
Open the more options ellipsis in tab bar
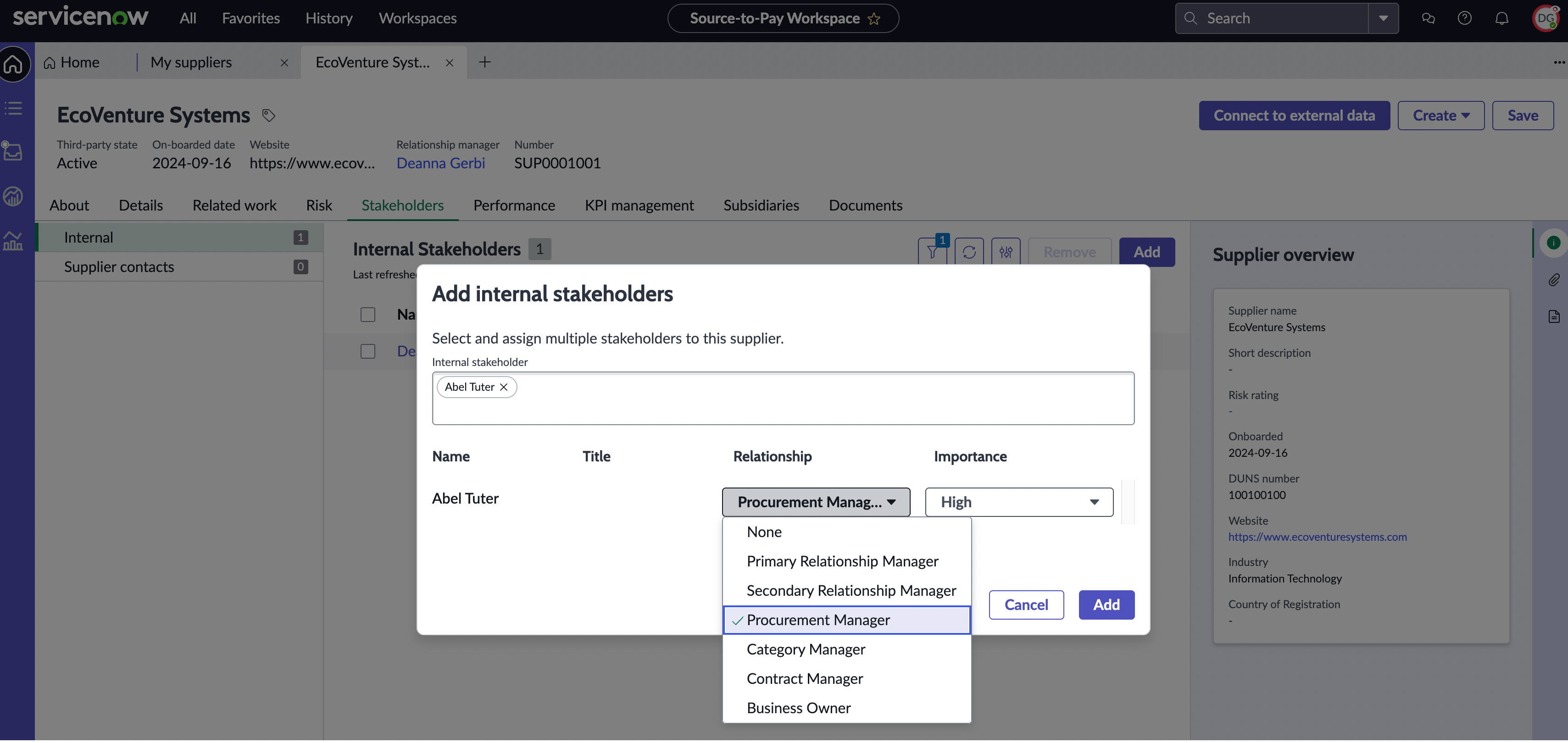1559,62
